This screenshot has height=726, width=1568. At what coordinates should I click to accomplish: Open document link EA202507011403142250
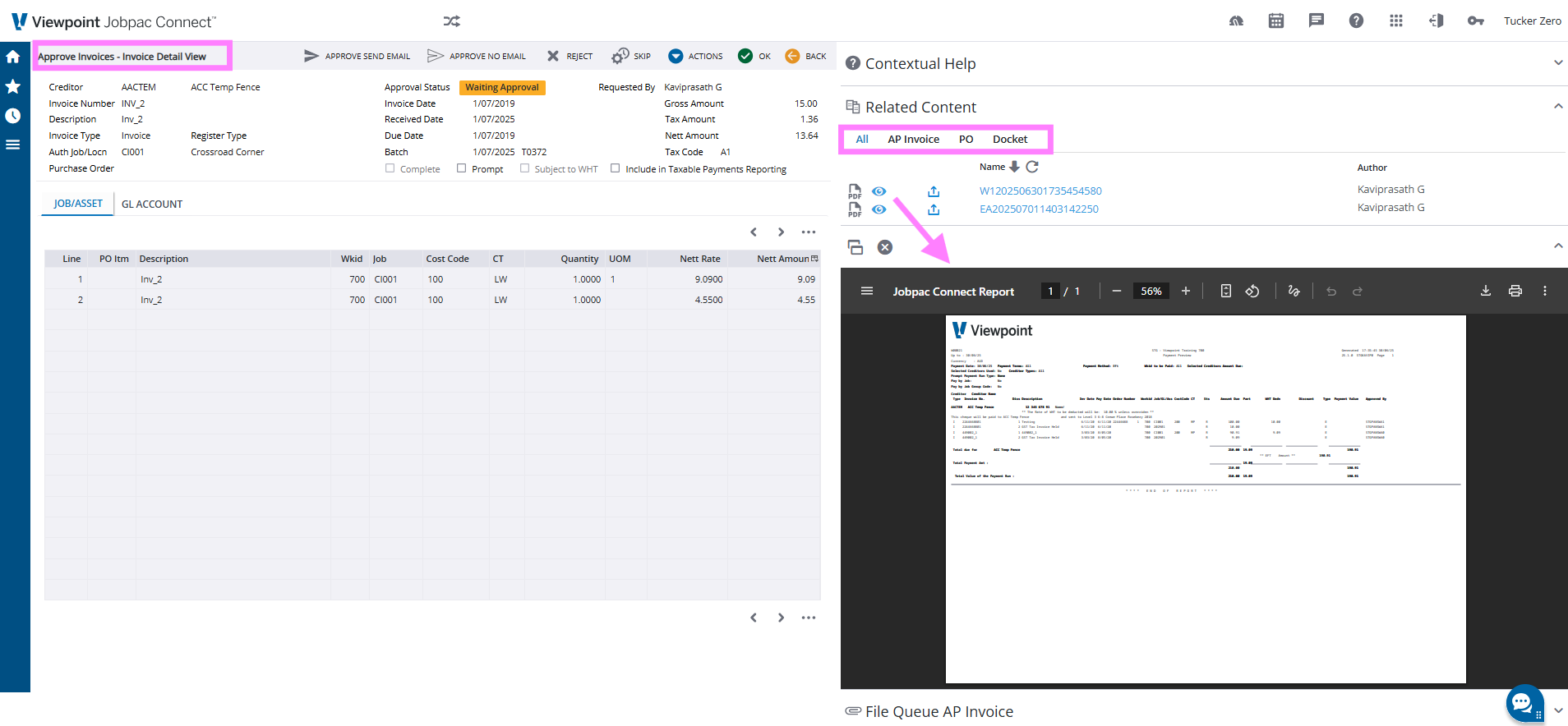click(1039, 209)
